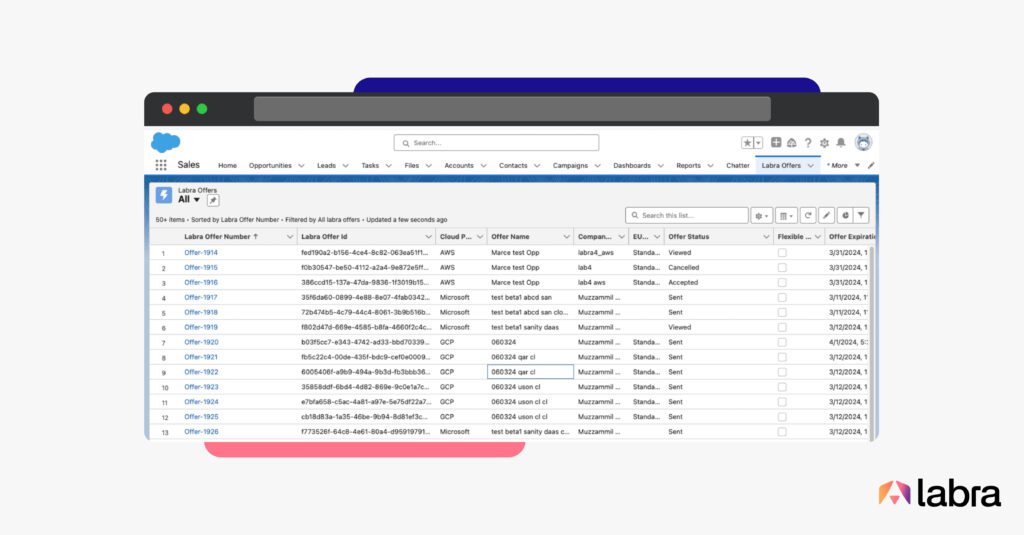1024x535 pixels.
Task: Open the Offer-1914 record link
Action: click(200, 253)
